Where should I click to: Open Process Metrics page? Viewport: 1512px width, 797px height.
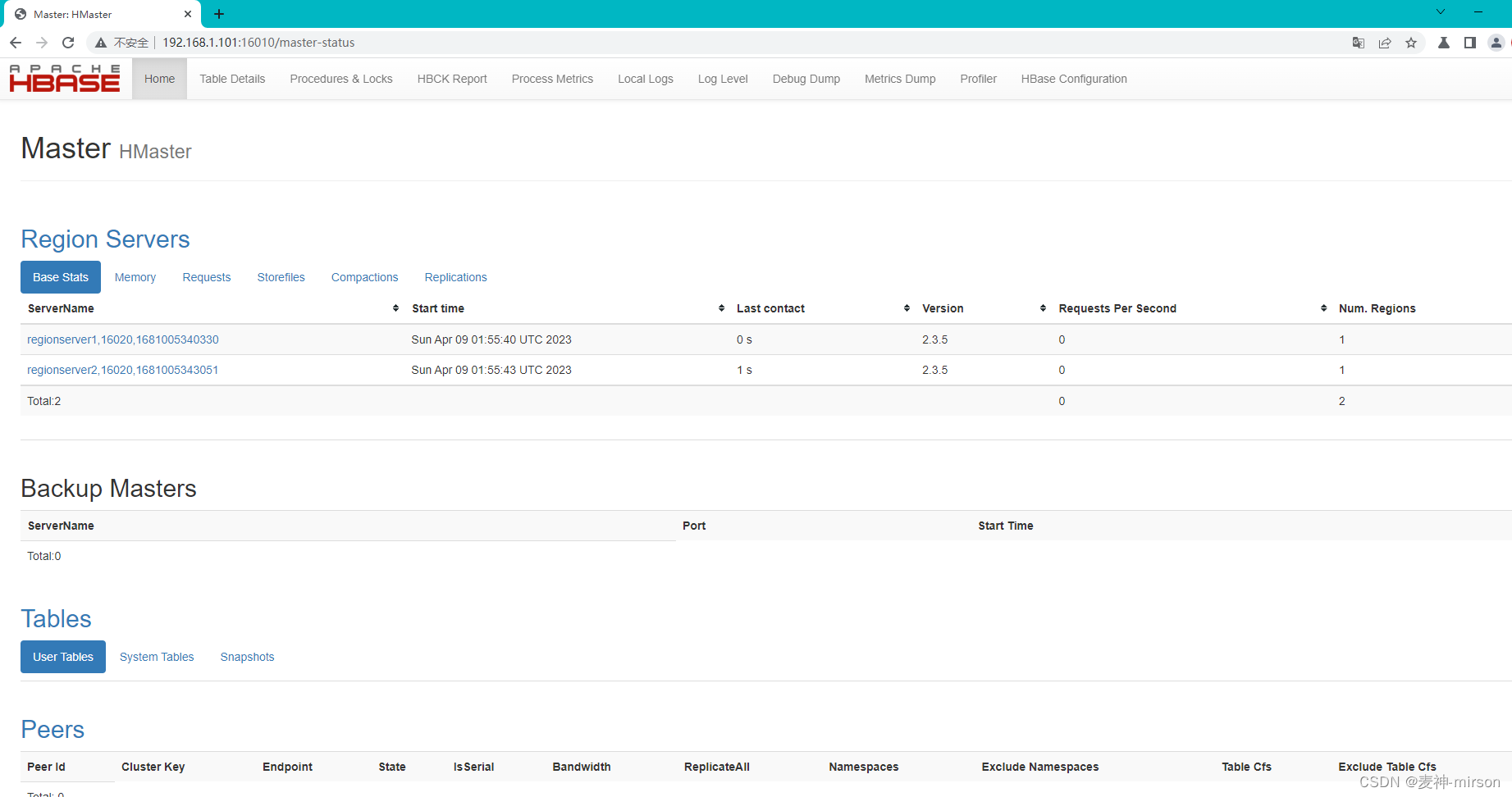[x=552, y=79]
